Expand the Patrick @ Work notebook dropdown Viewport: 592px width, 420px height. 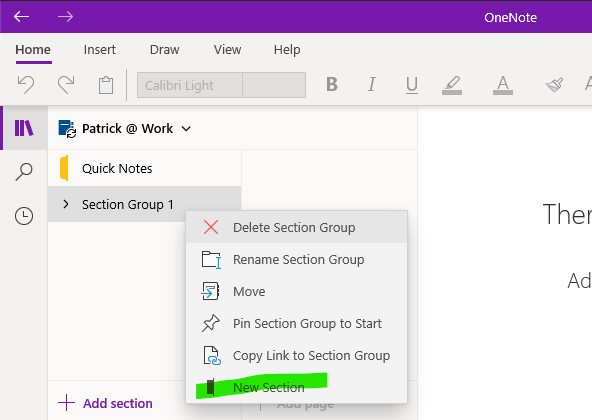(186, 129)
